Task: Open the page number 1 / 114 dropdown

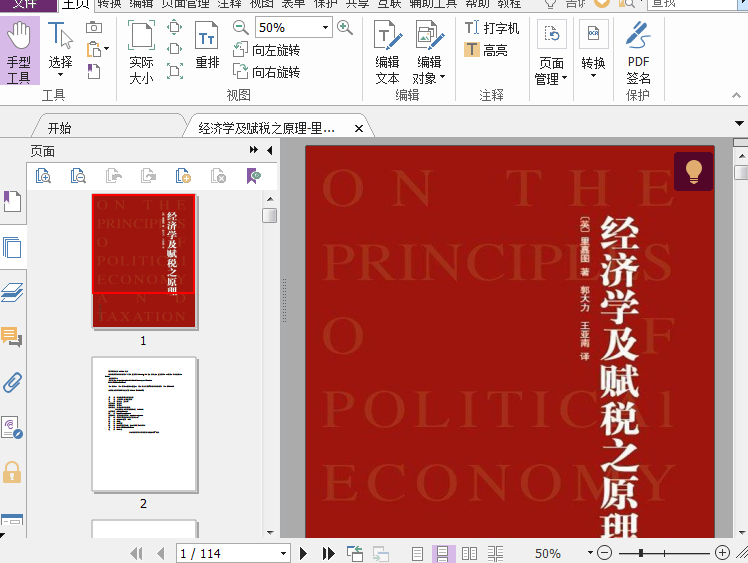Action: 283,553
